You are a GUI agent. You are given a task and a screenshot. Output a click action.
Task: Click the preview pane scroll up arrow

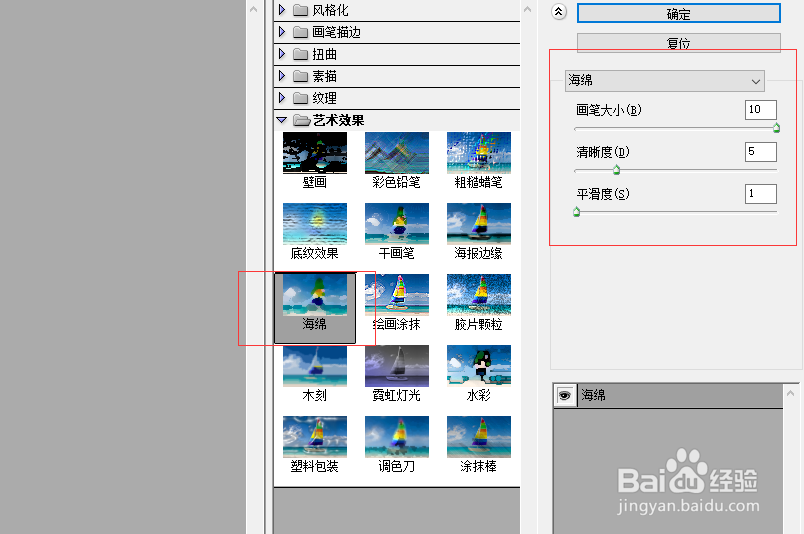pos(253,9)
